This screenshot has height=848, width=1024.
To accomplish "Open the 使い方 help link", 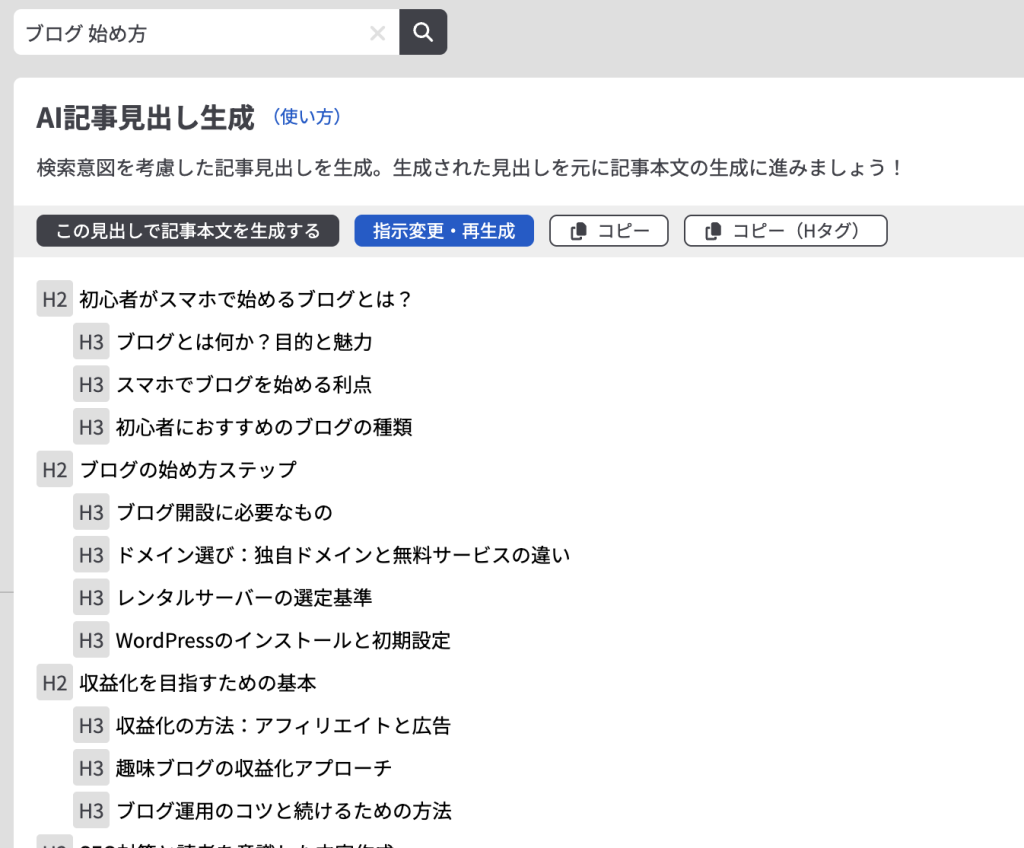I will pyautogui.click(x=307, y=117).
